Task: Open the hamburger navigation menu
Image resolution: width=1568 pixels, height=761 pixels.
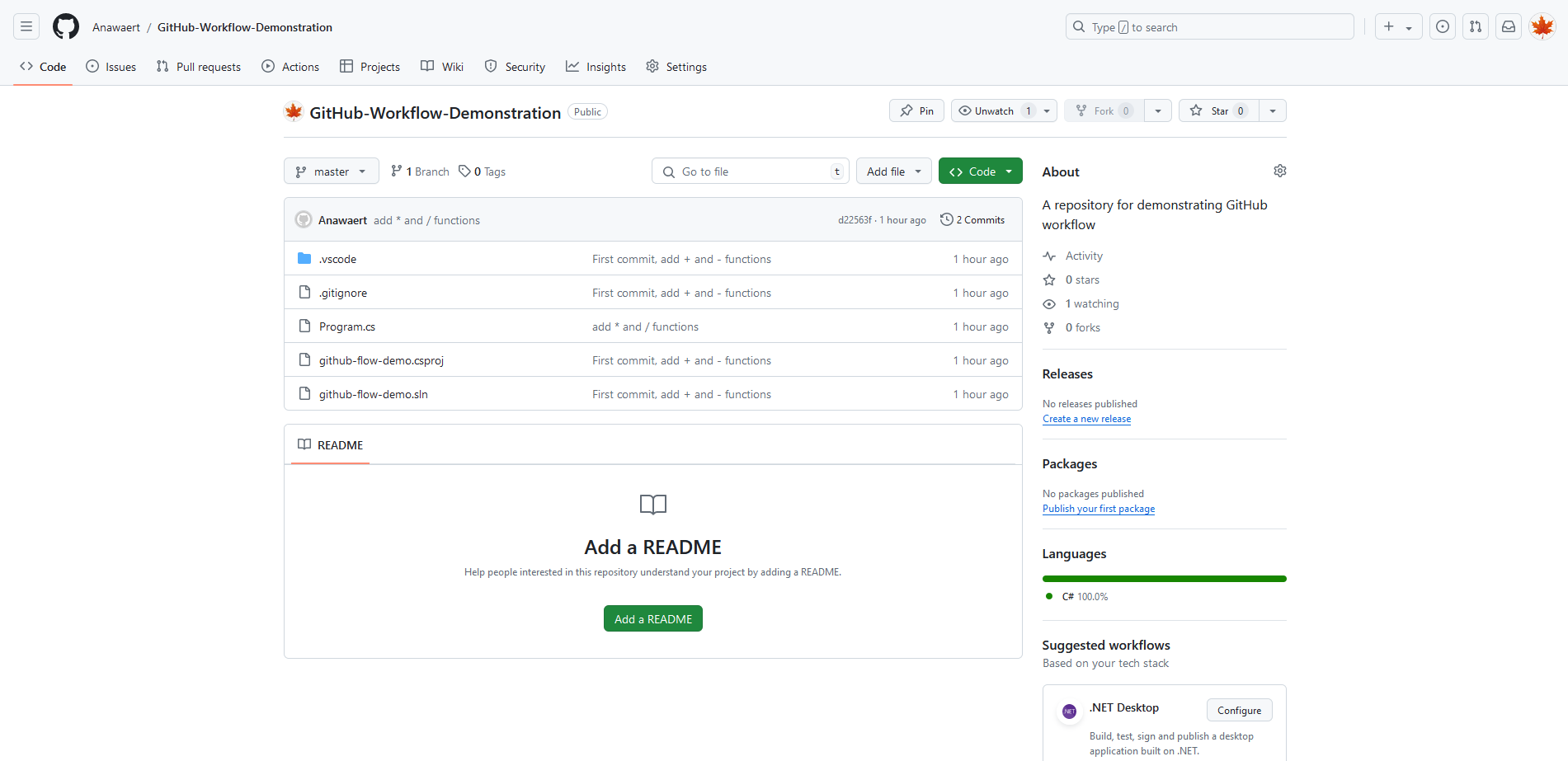Action: coord(26,27)
